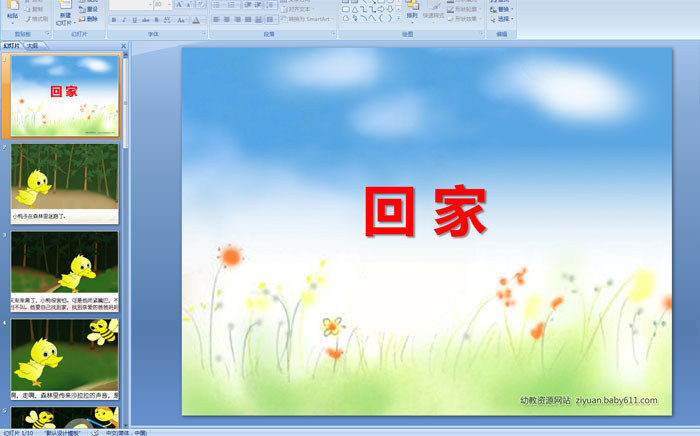700x436 pixels.
Task: Click the font color A icon
Action: pos(196,20)
